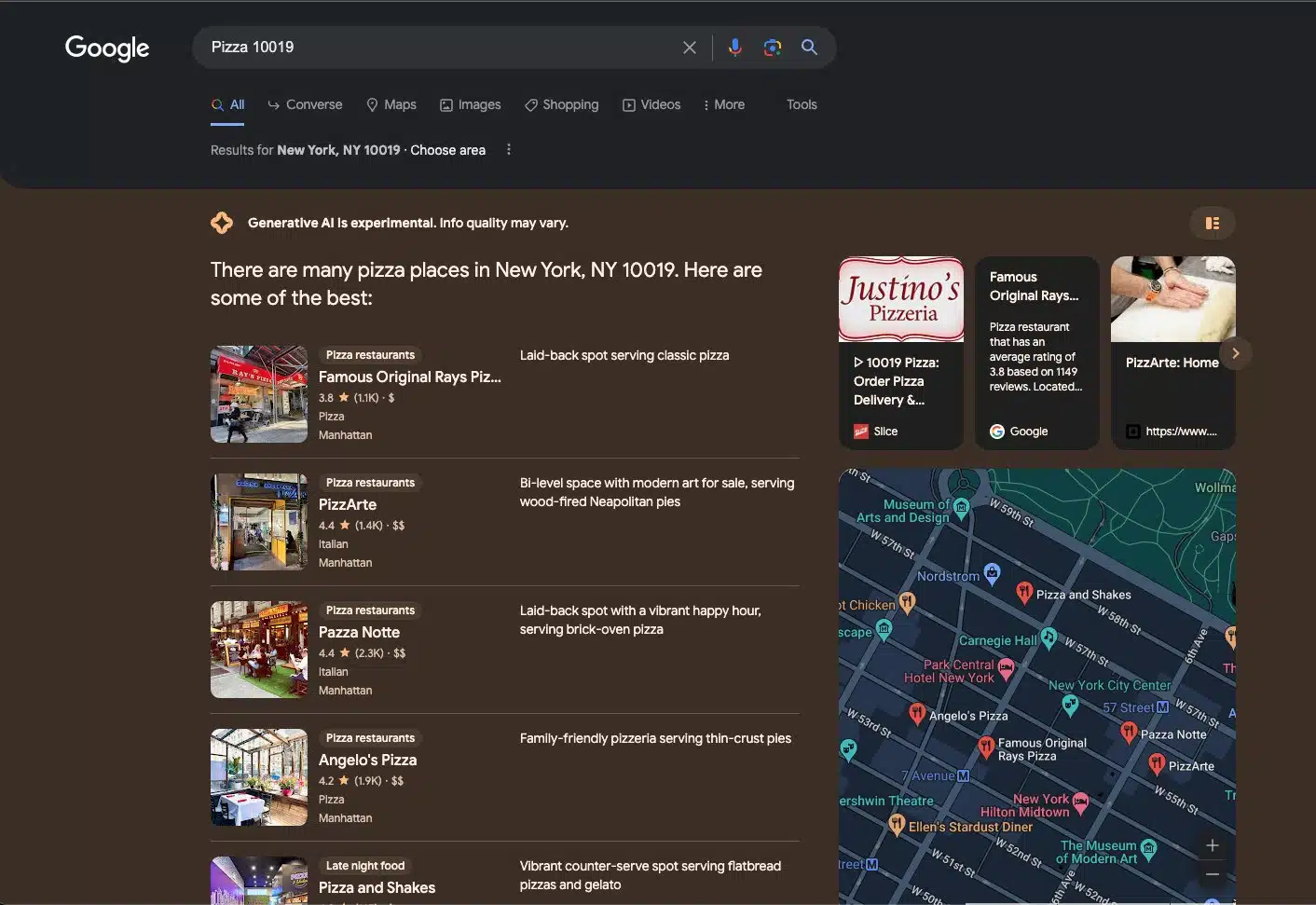Open Famous Original Rays Pizza listing title
Viewport: 1316px width, 905px height.
pos(410,377)
